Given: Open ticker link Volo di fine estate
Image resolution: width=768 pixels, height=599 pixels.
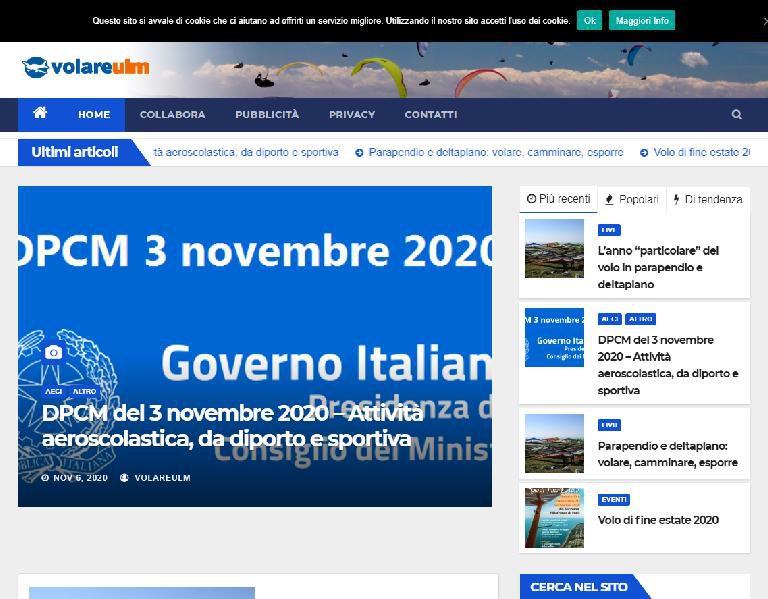Looking at the screenshot, I should [x=701, y=152].
